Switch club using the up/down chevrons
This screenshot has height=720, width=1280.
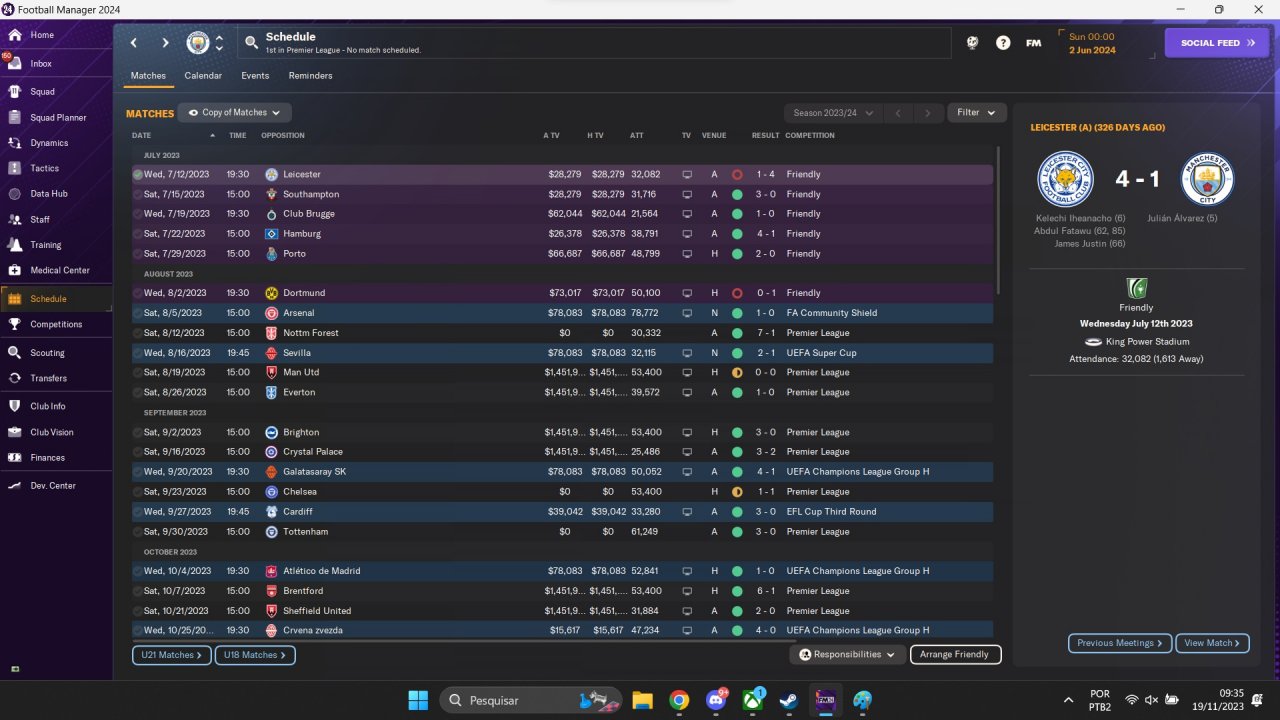(x=219, y=43)
